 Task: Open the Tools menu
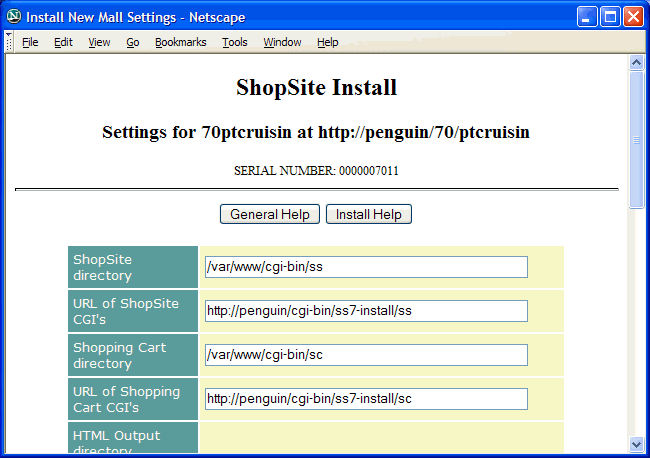coord(235,42)
